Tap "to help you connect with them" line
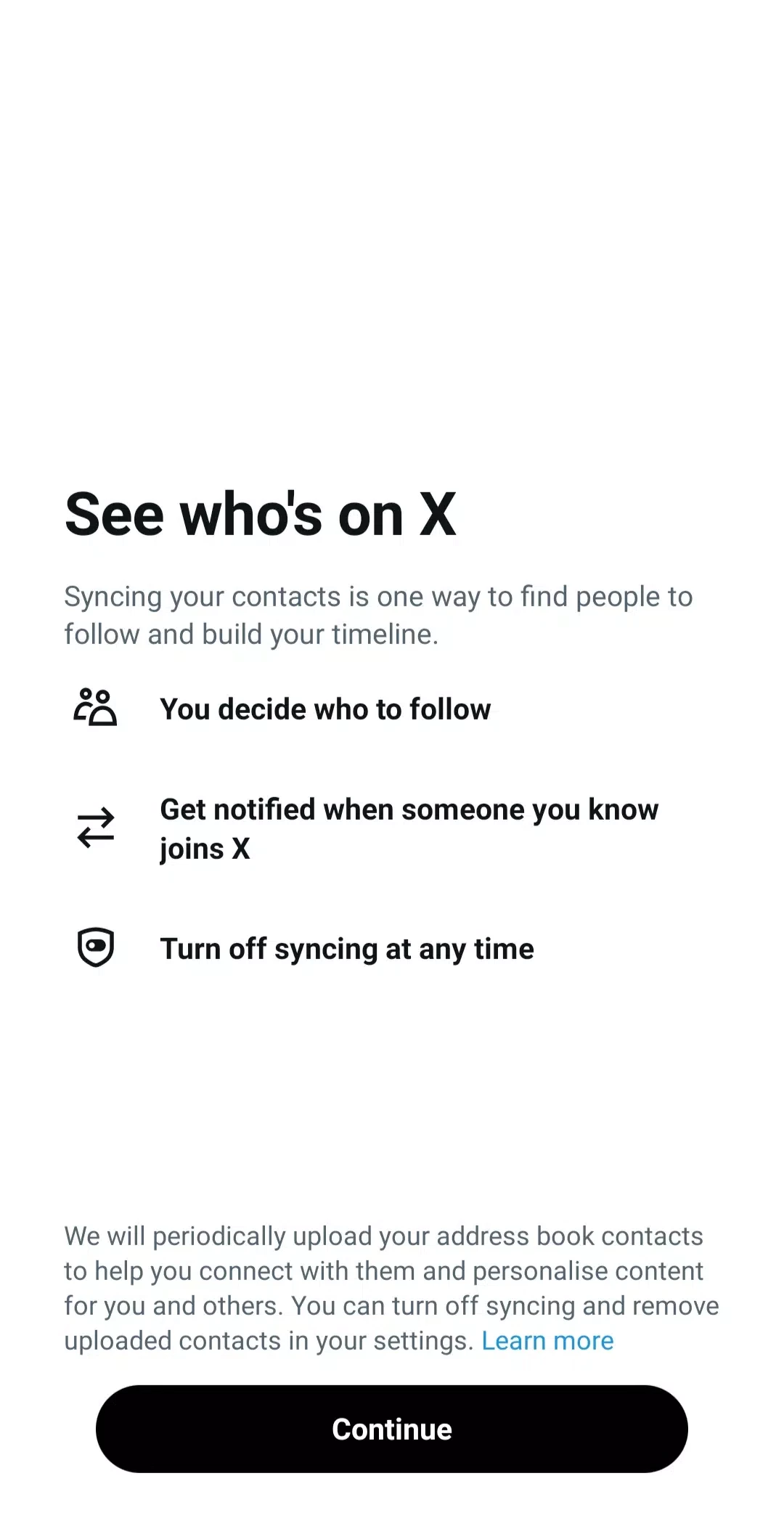Viewport: 784px width, 1513px height. click(x=383, y=1271)
